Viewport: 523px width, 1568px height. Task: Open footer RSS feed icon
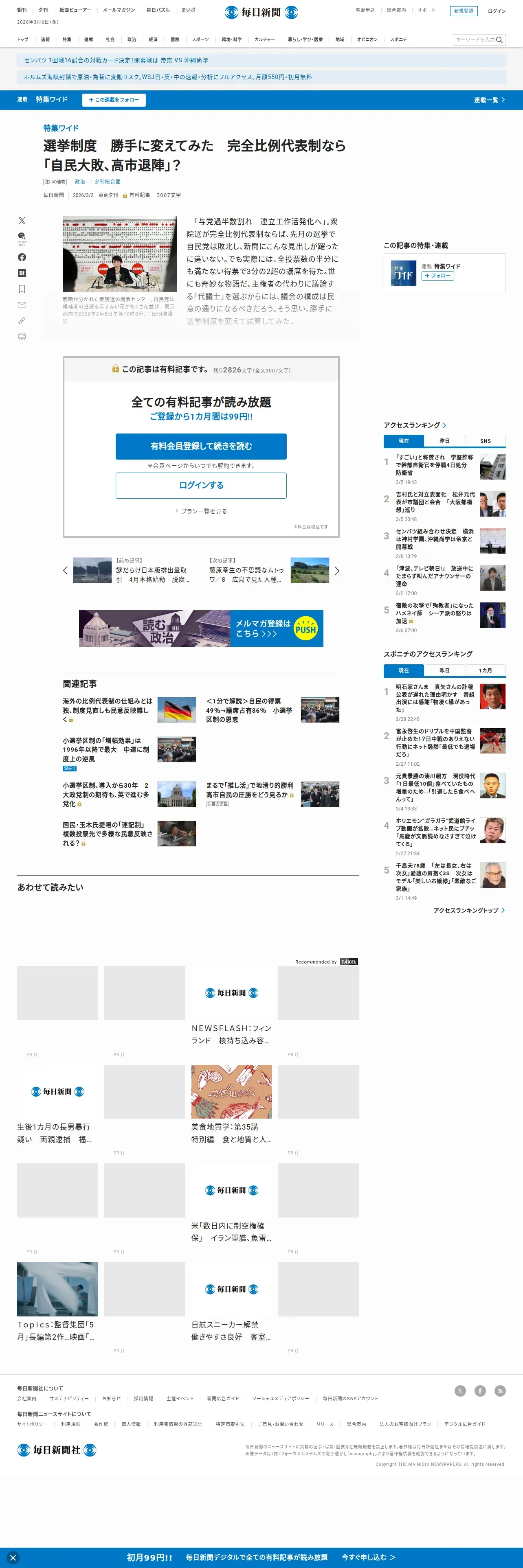tap(501, 1391)
